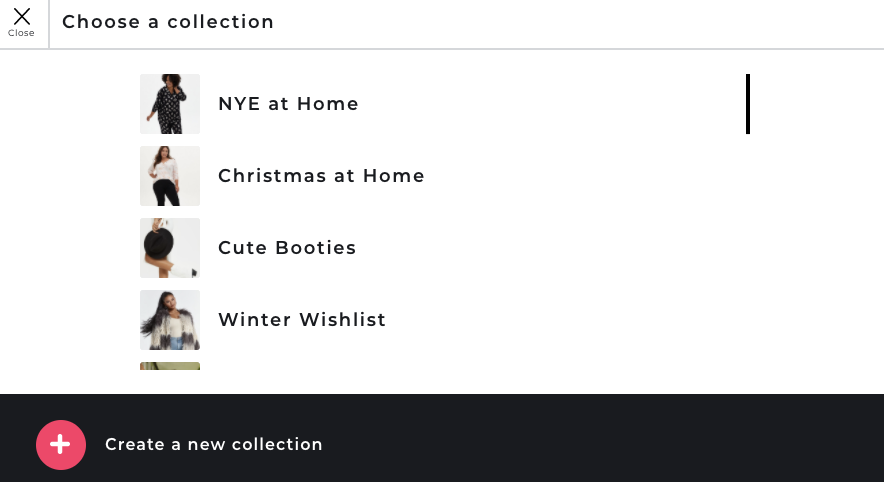Click the partially visible fifth collection thumbnail
884x482 pixels.
[170, 366]
